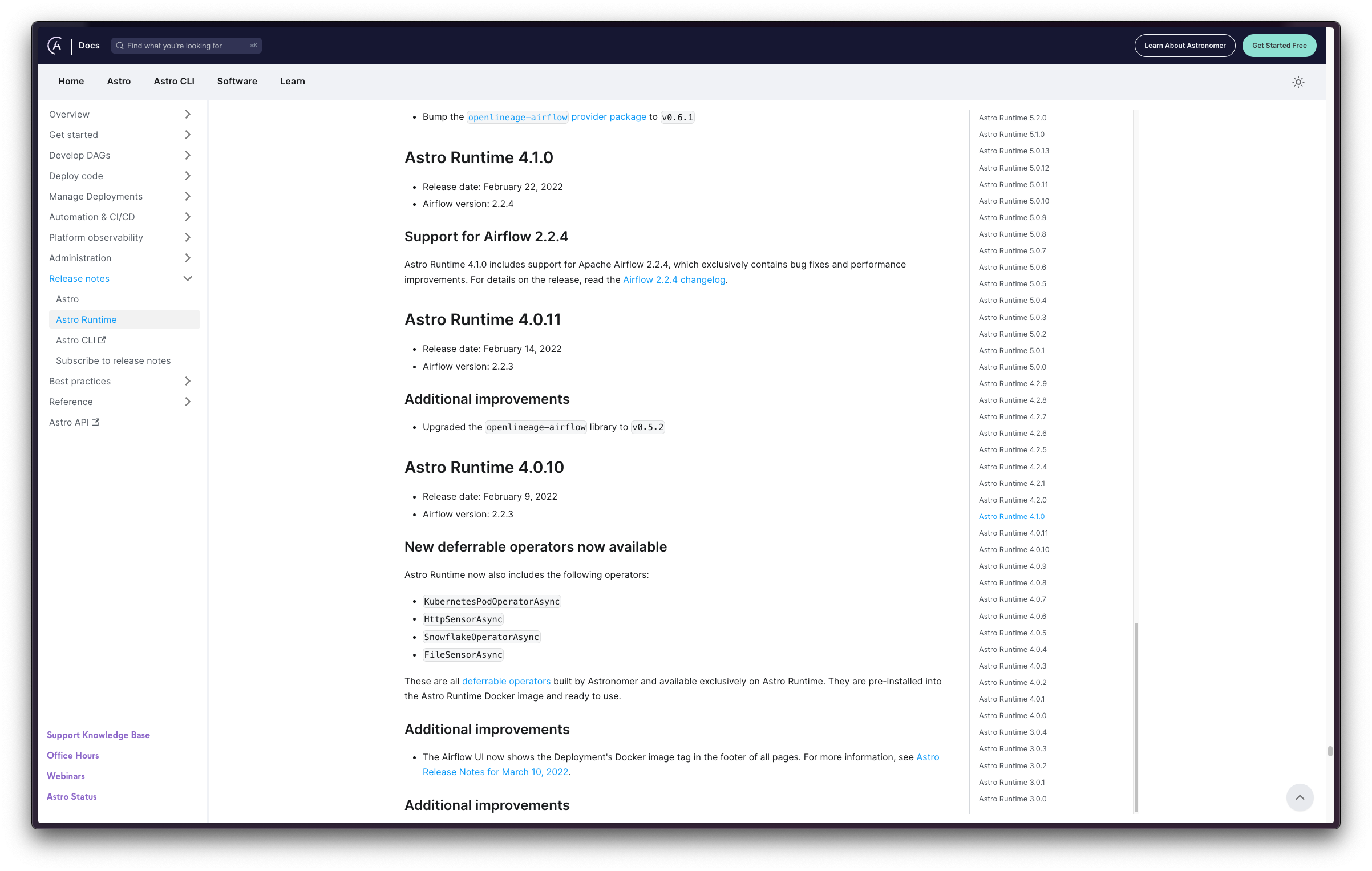
Task: Click the search magnifier icon
Action: pos(120,46)
